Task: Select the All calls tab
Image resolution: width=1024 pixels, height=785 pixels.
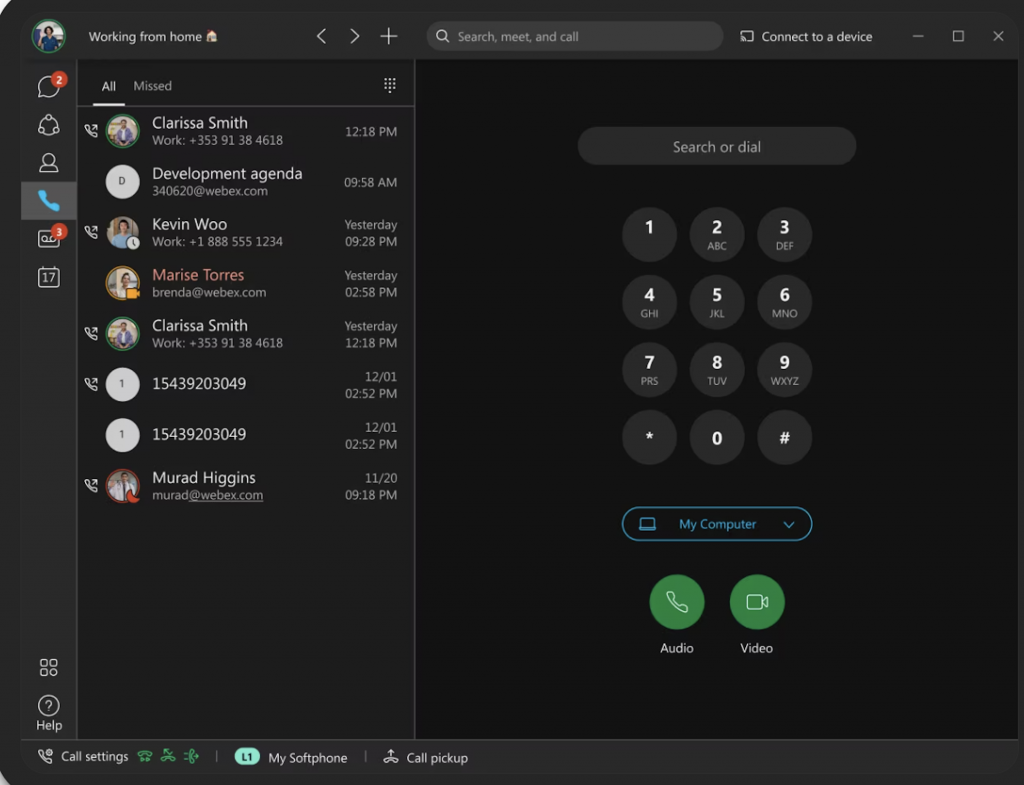Action: (x=108, y=86)
